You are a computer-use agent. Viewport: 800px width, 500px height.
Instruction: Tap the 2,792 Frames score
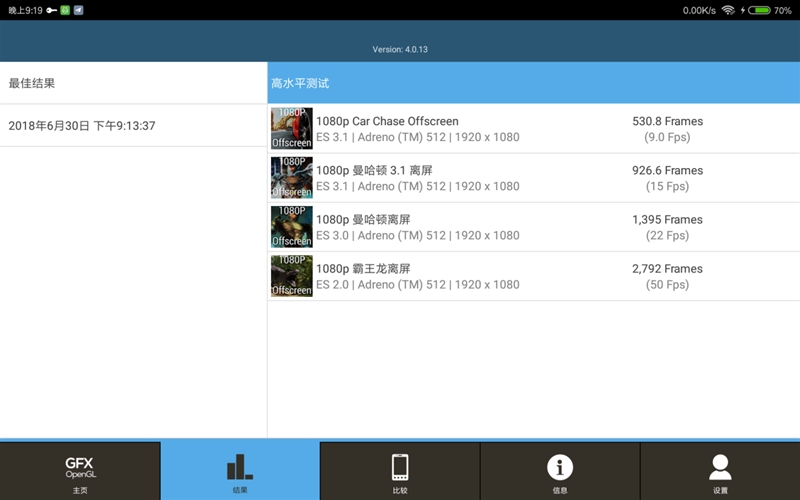click(x=667, y=268)
